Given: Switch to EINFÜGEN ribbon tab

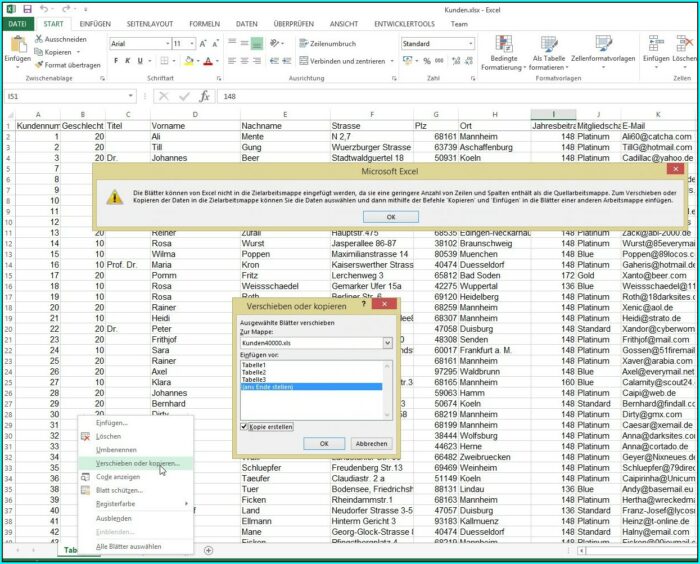Looking at the screenshot, I should [95, 24].
